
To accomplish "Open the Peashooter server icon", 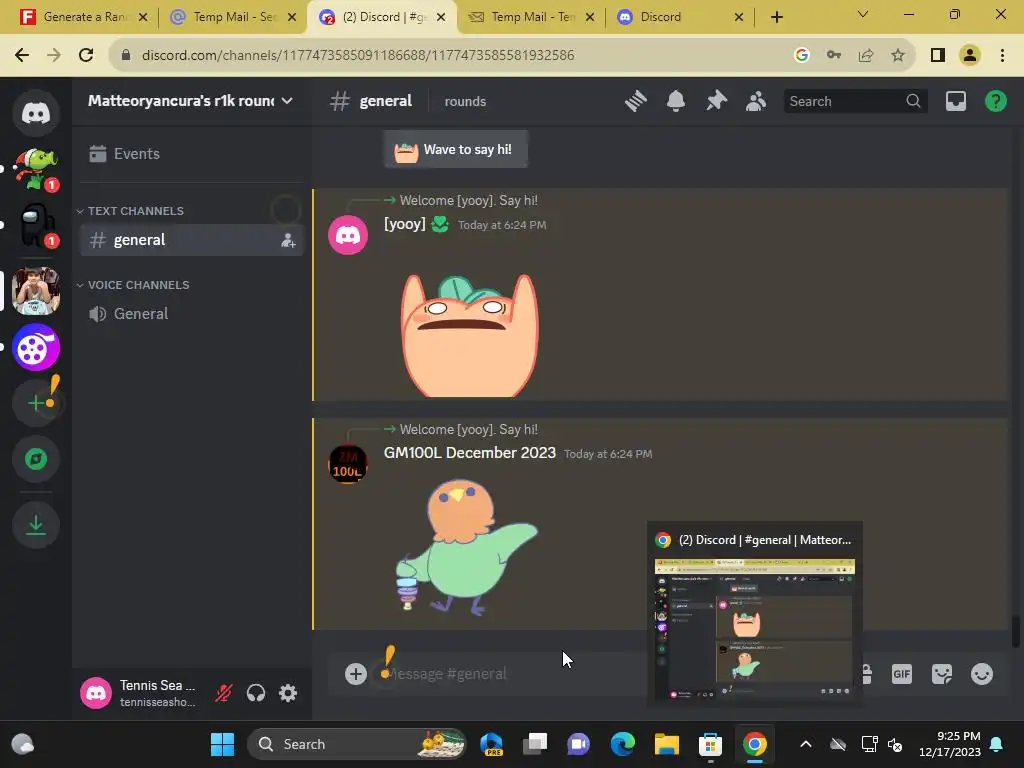I will click(x=36, y=169).
